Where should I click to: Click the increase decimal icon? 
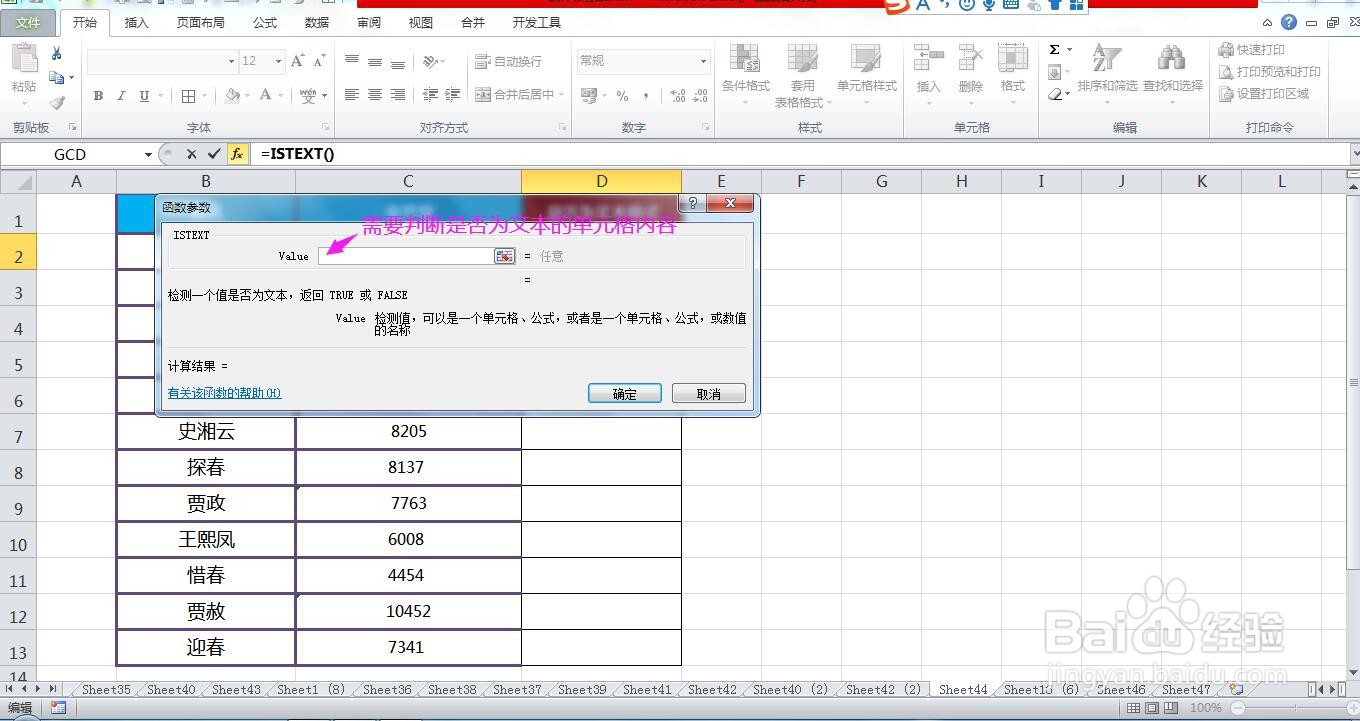(678, 96)
